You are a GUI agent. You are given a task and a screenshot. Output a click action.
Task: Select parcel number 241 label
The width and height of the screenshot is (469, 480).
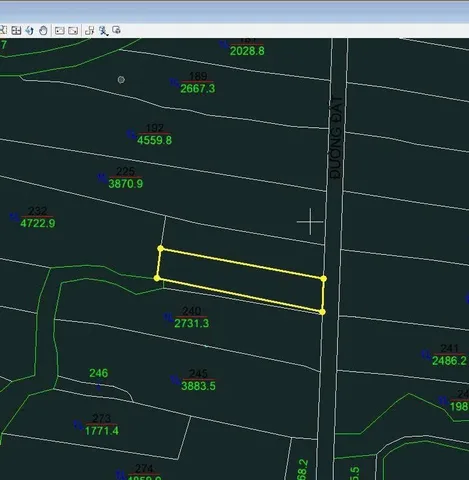pos(449,348)
